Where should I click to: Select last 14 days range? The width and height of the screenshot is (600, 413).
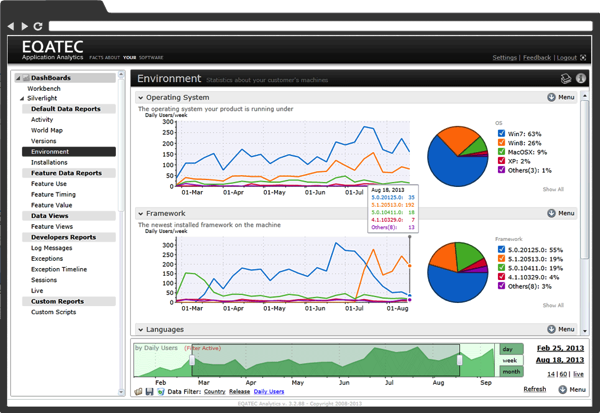pyautogui.click(x=551, y=374)
